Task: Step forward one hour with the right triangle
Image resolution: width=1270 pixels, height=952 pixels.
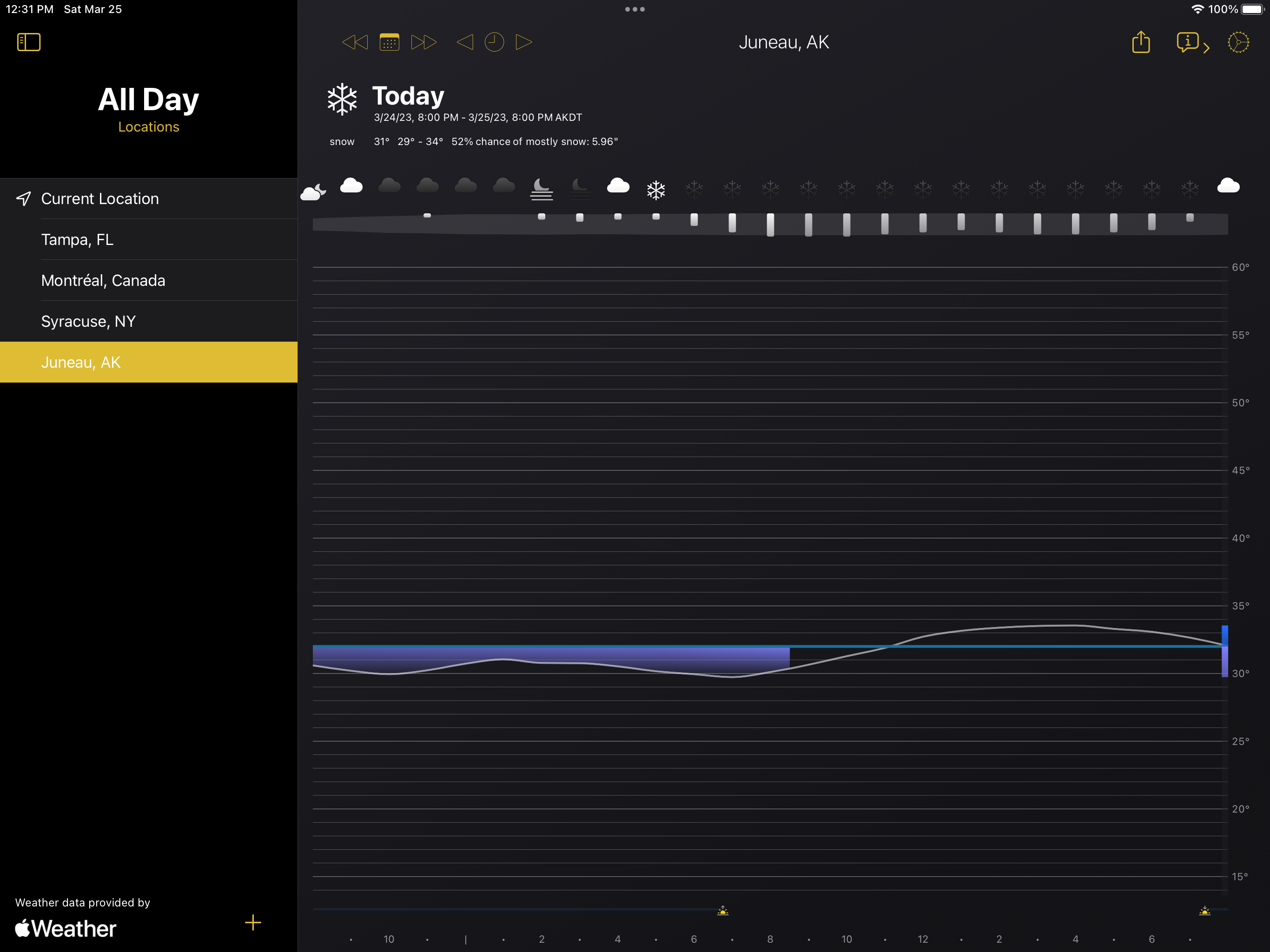Action: tap(523, 42)
